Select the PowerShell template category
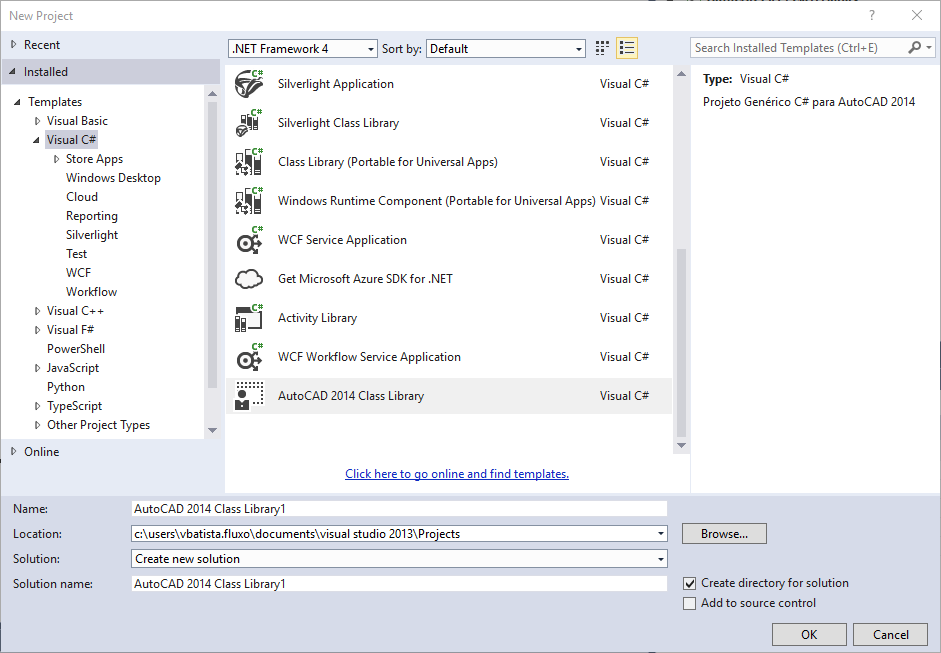 coord(76,349)
